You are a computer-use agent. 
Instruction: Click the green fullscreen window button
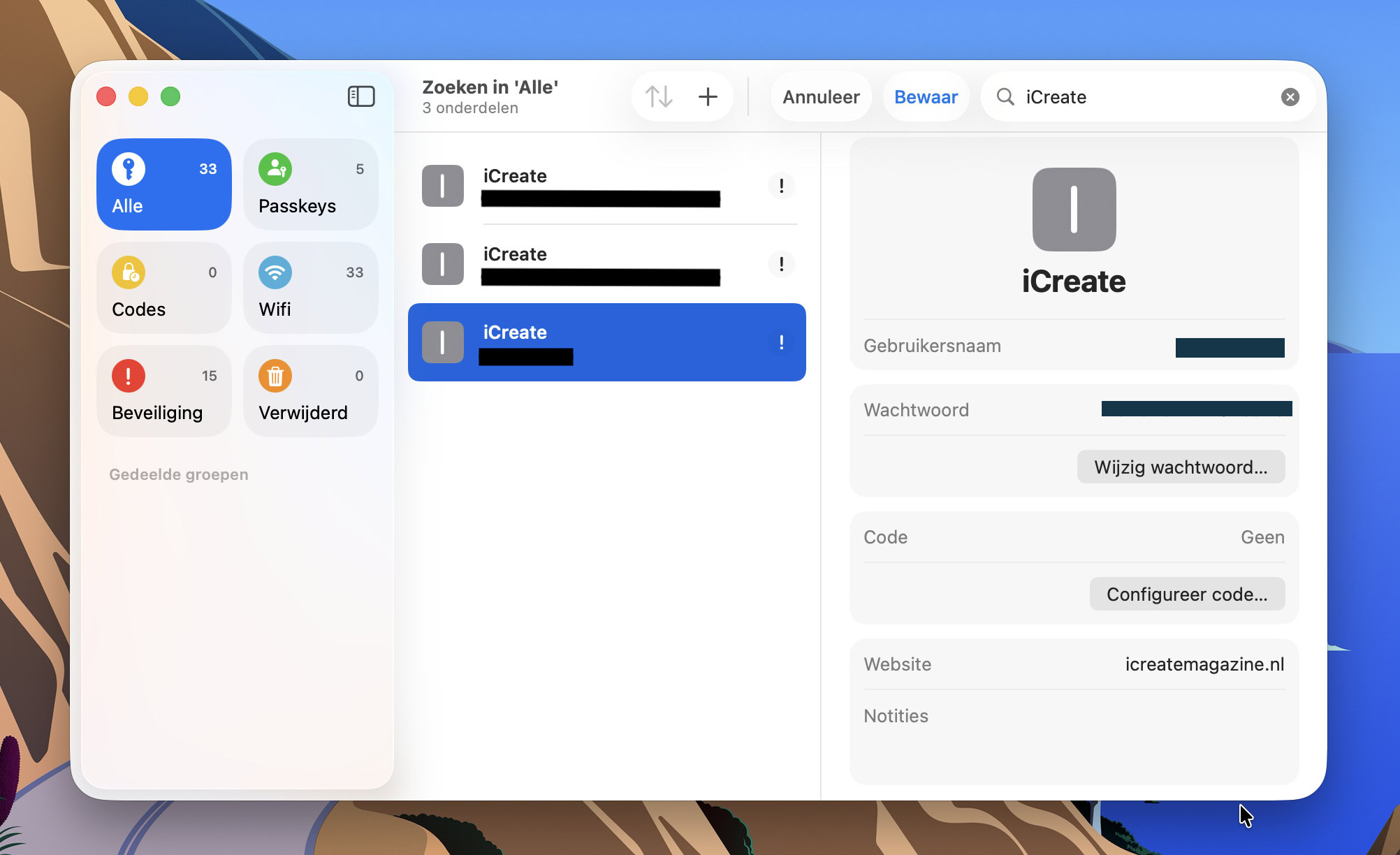(x=170, y=96)
